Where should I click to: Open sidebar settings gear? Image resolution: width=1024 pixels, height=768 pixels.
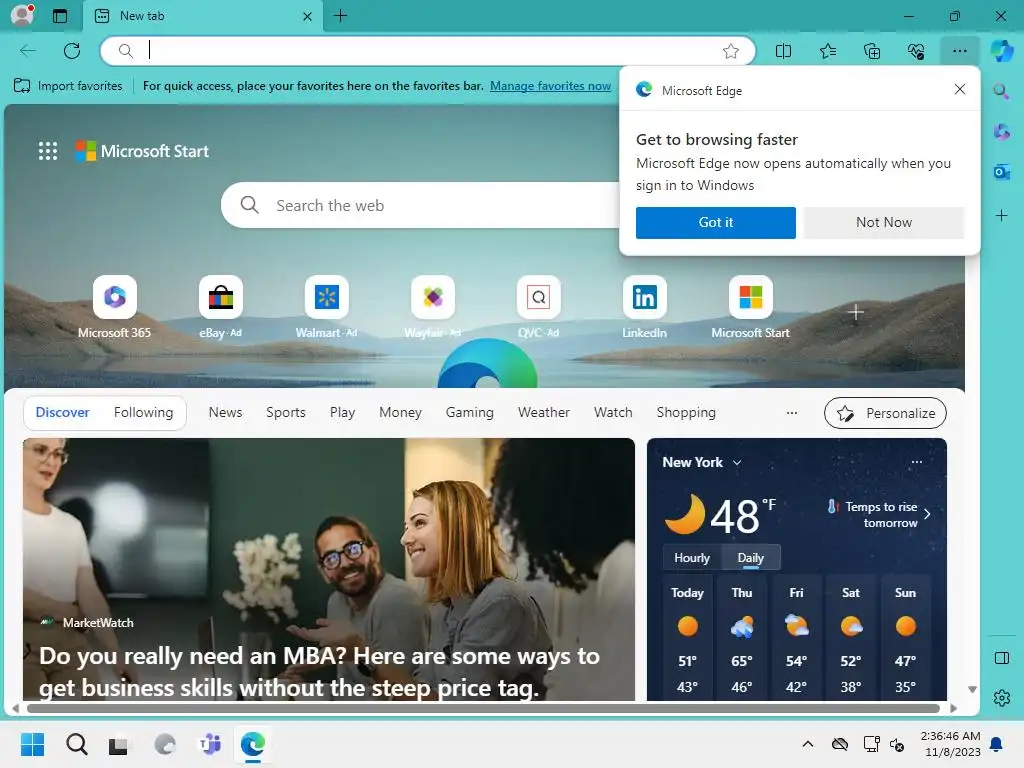pyautogui.click(x=1001, y=698)
